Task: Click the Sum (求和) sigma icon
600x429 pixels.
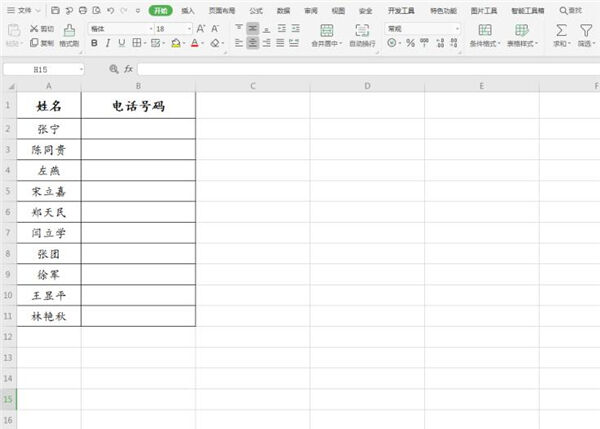Action: click(561, 30)
